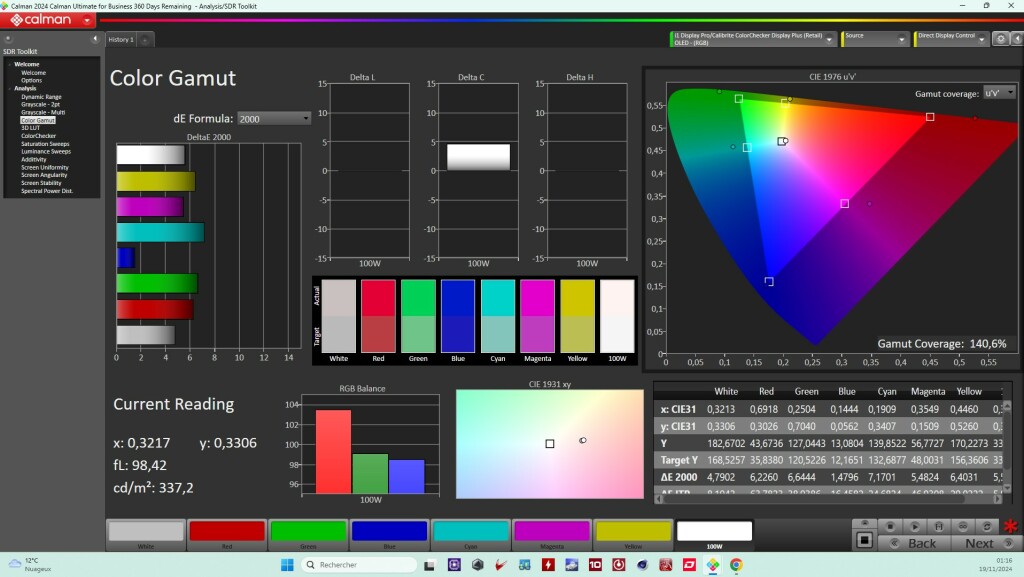Go to Grayscale - 2pt page
Image resolution: width=1024 pixels, height=577 pixels.
tap(40, 104)
